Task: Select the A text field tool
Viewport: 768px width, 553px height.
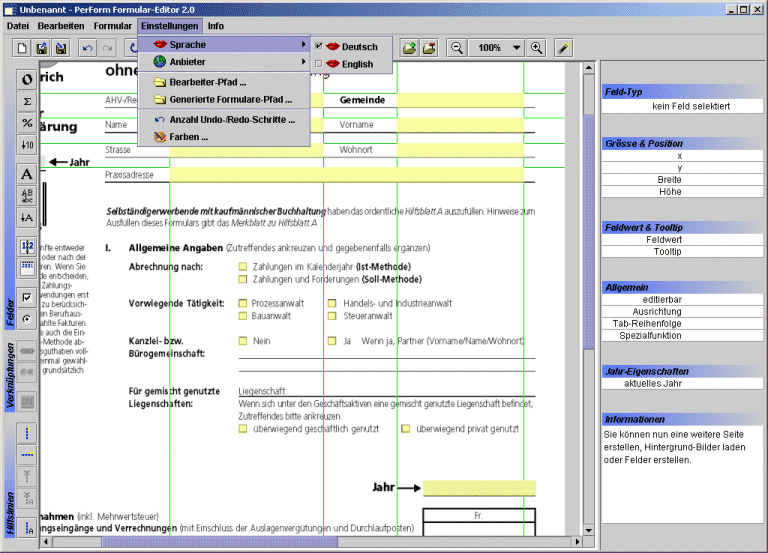Action: (x=27, y=174)
